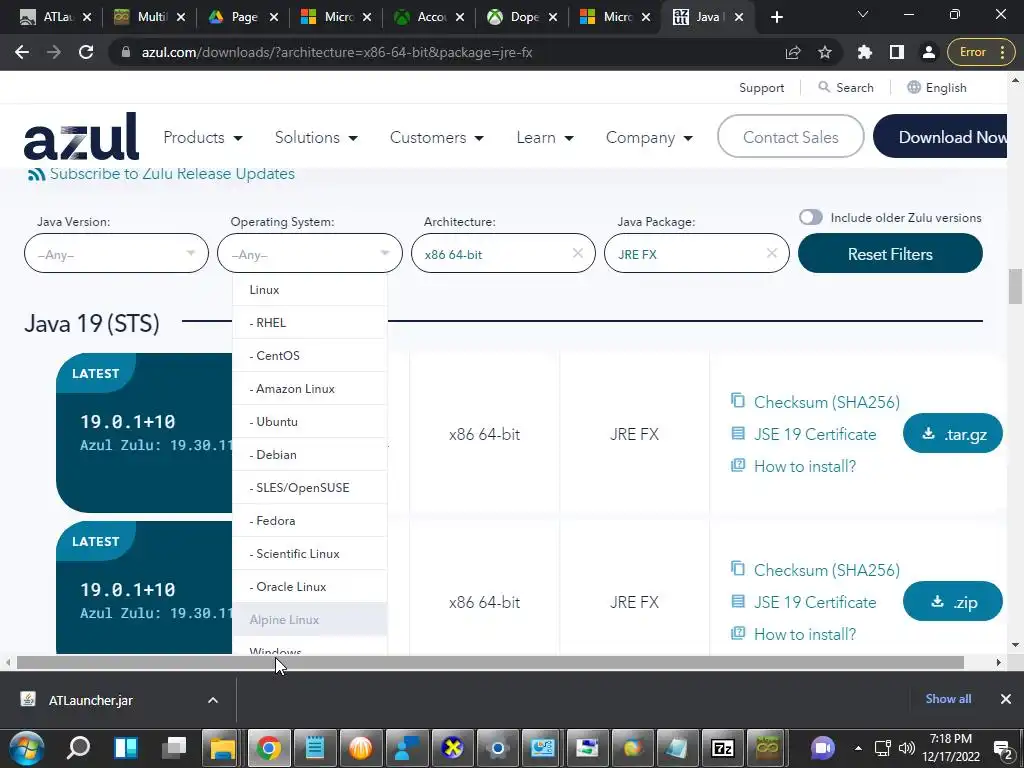Open taskbar search magnifier
This screenshot has height=768, width=1024.
click(78, 748)
